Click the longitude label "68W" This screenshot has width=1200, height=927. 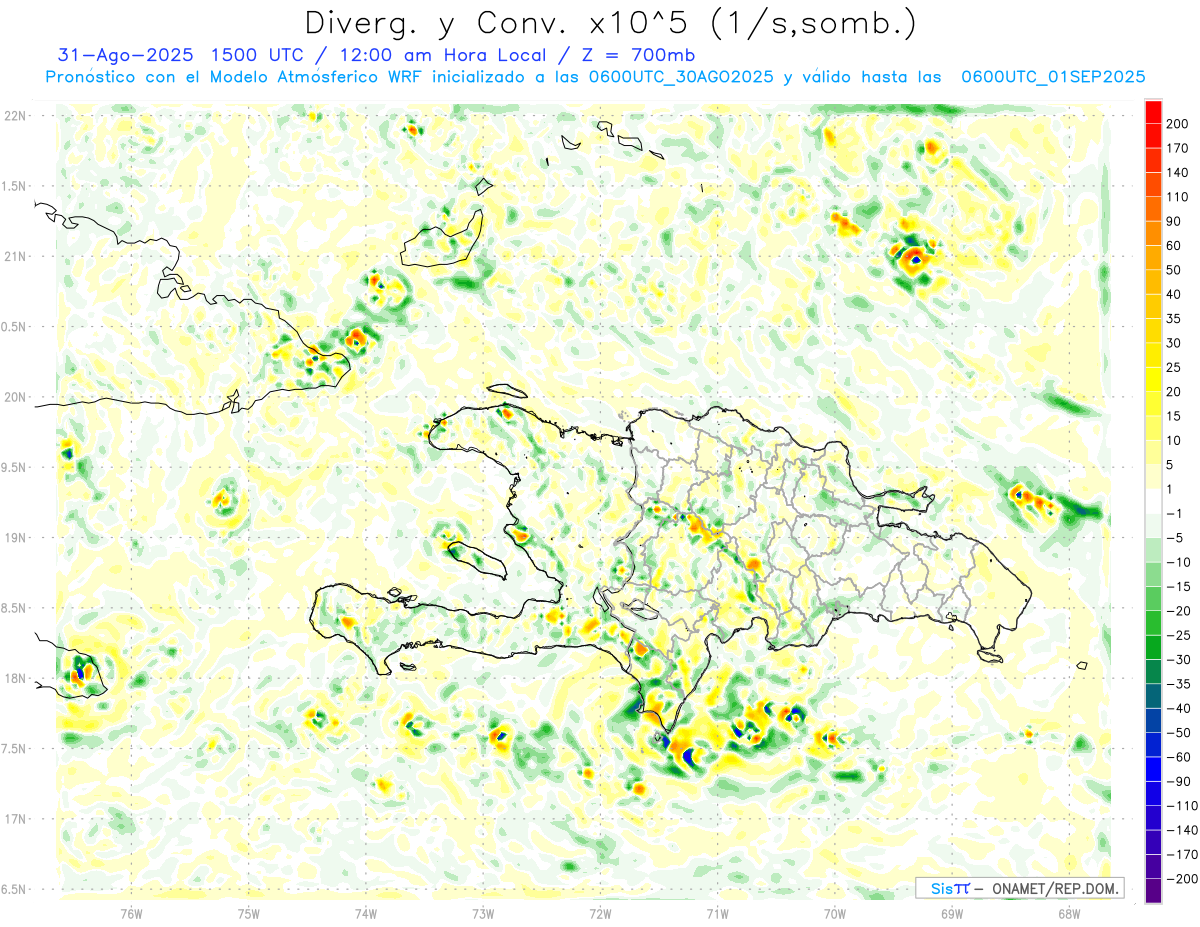(1068, 913)
